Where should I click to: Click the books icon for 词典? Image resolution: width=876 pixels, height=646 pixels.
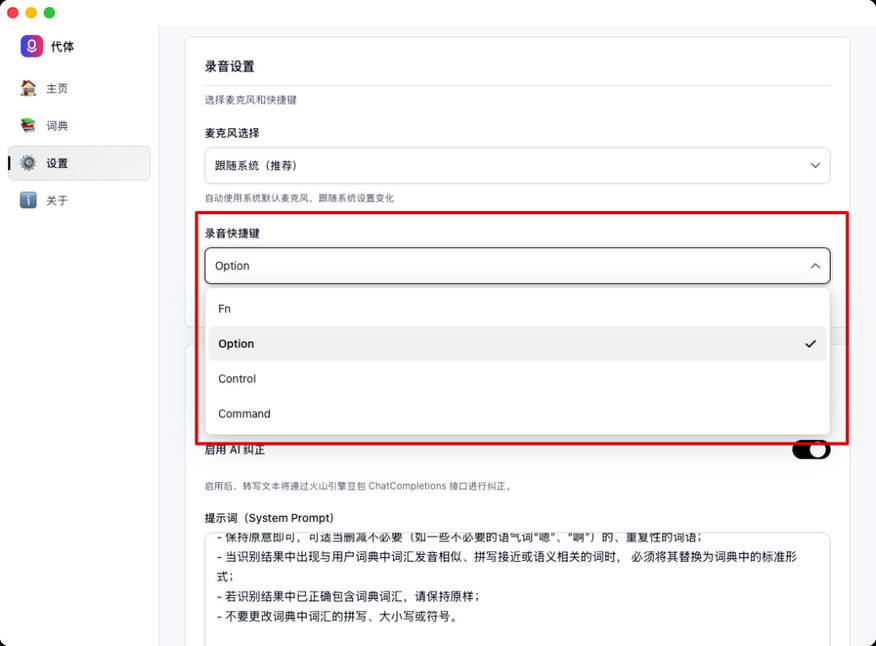[x=29, y=126]
